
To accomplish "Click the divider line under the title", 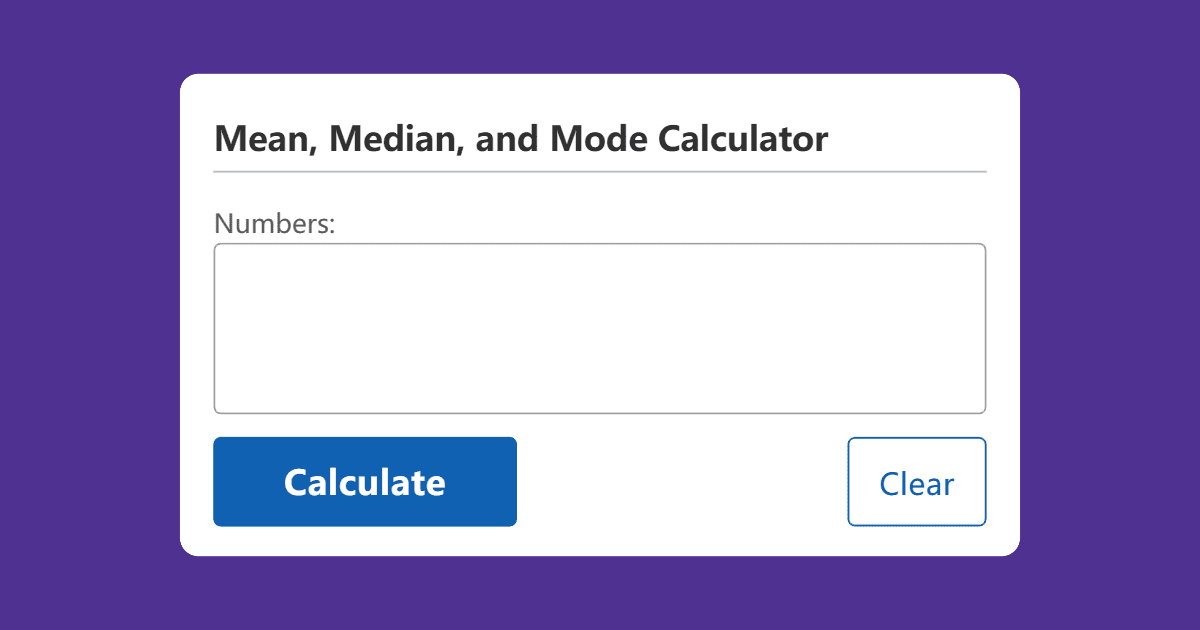I will click(600, 173).
